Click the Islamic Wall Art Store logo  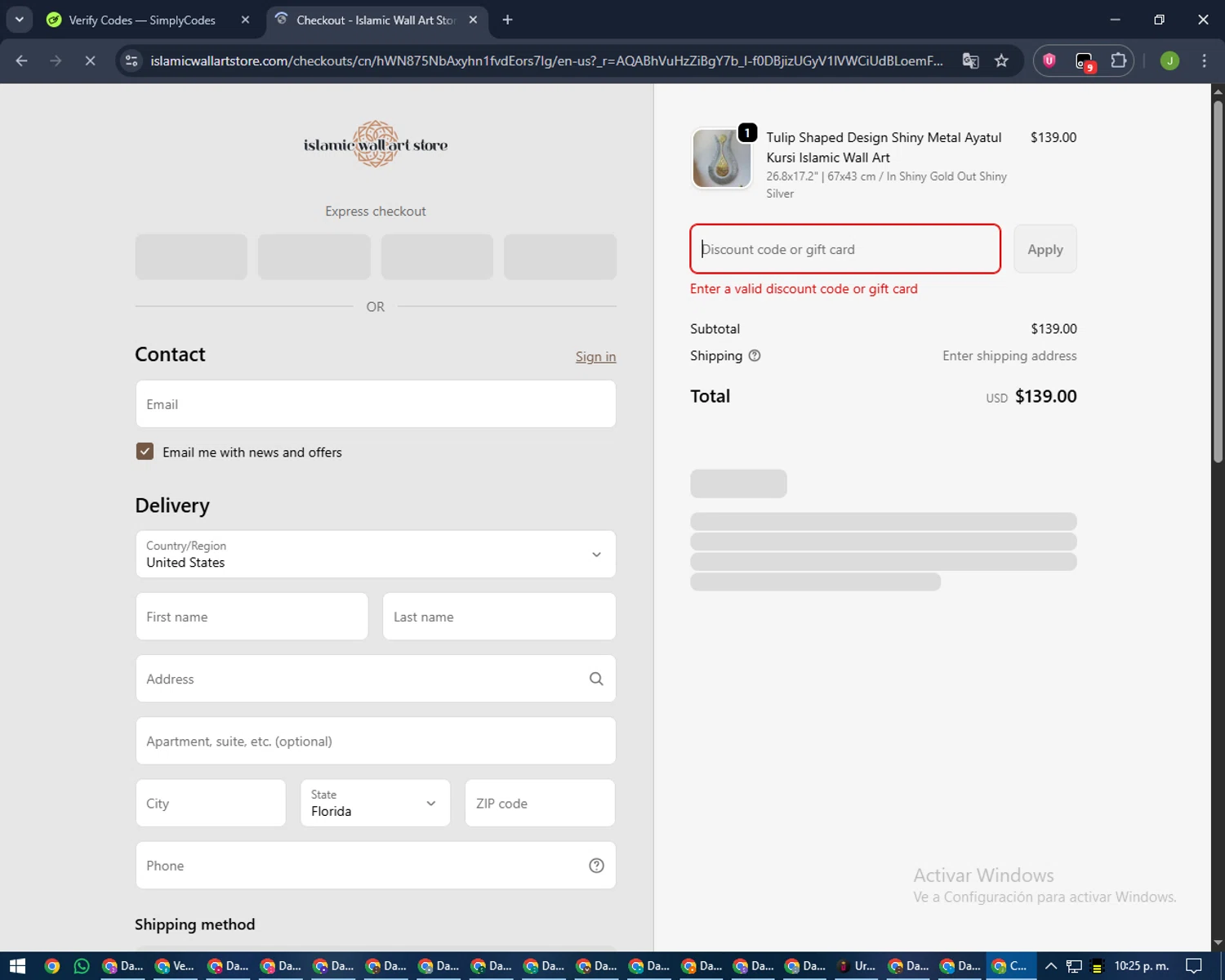coord(376,145)
